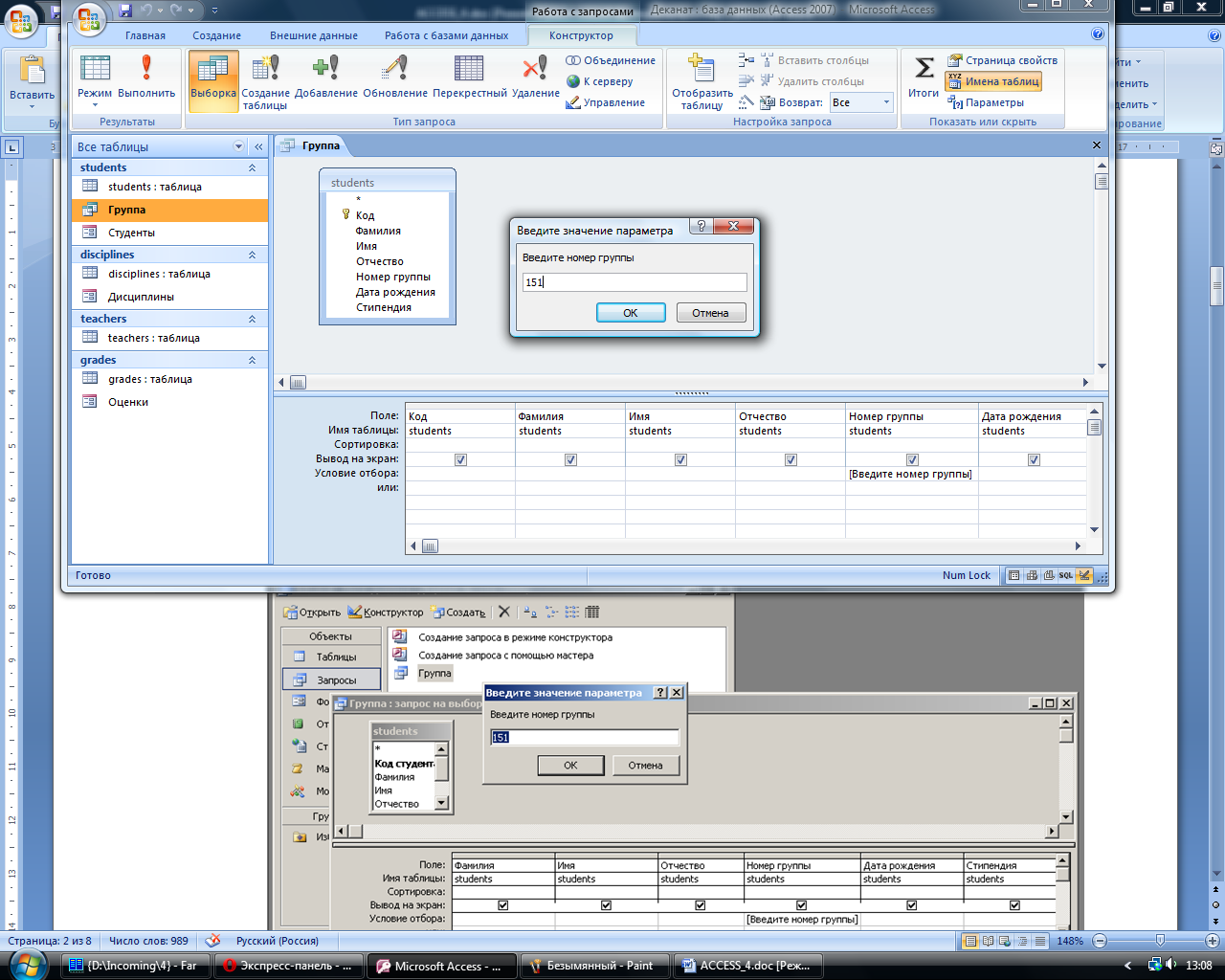Click the Windows Start button
This screenshot has height=980, width=1225.
coord(27,965)
